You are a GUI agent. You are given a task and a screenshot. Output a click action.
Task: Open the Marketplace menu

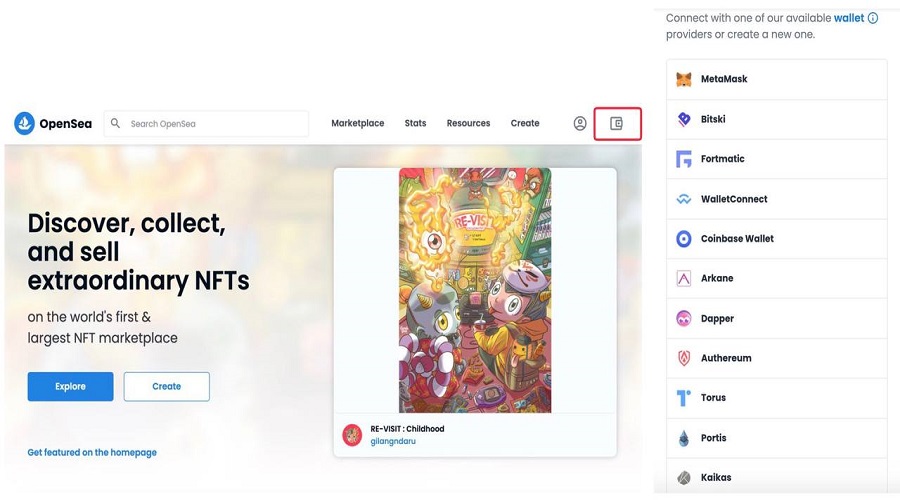[358, 123]
